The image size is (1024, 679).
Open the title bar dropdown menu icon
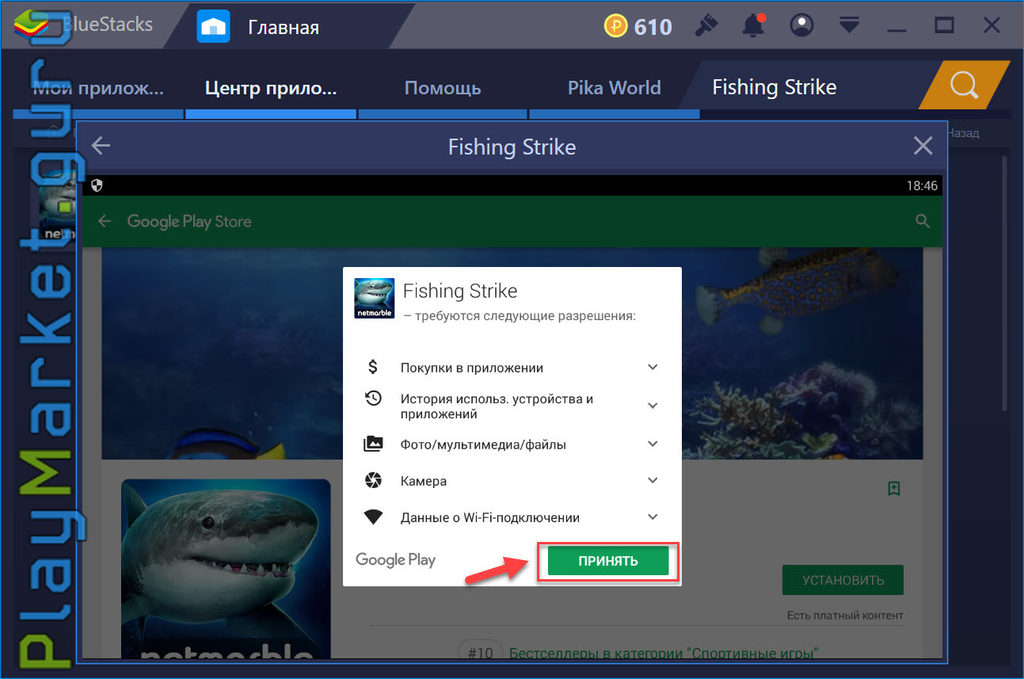849,26
